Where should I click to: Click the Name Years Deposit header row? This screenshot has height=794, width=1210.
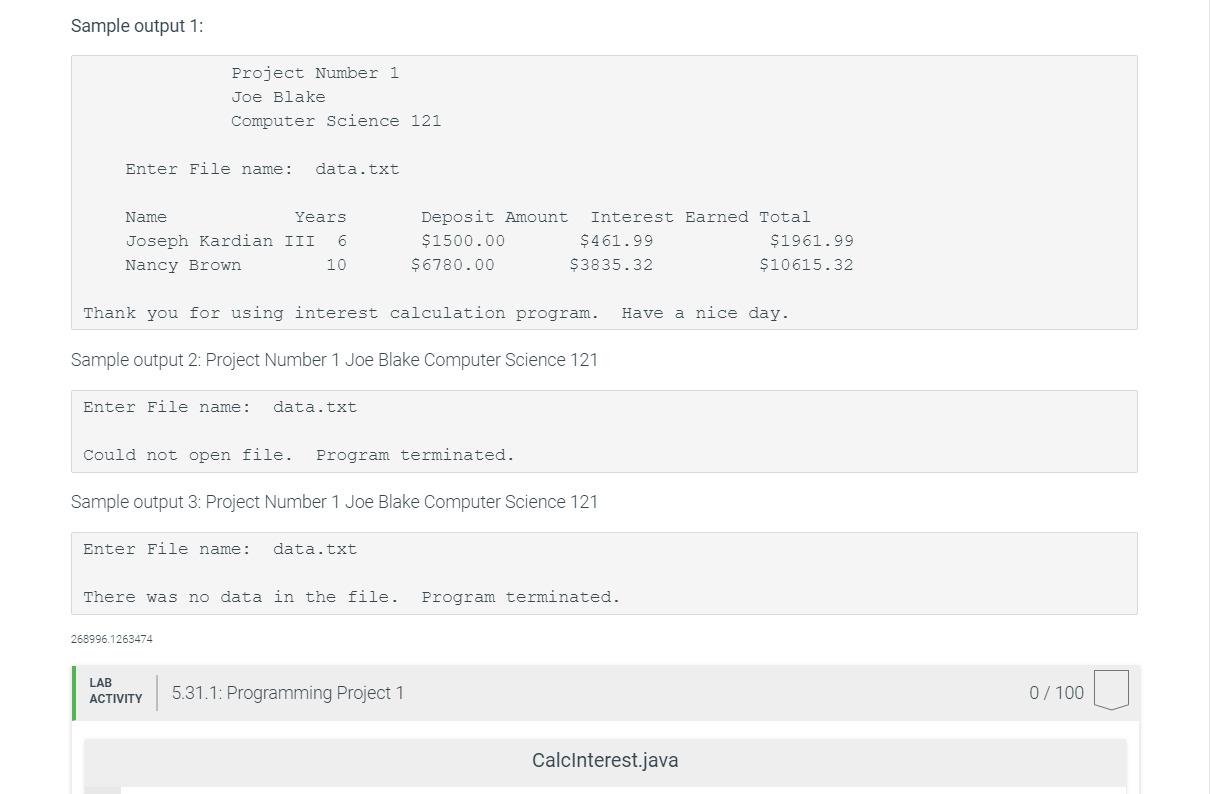(x=468, y=216)
